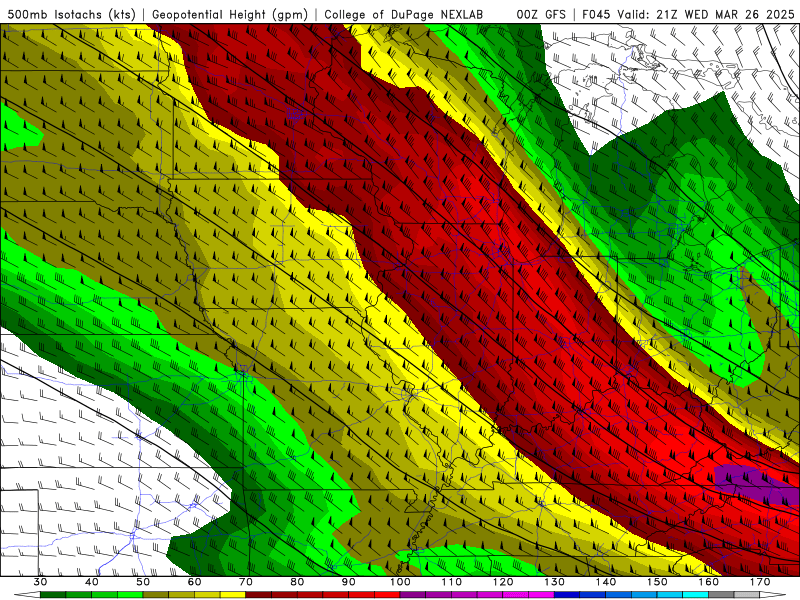The height and width of the screenshot is (600, 800).
Task: Click the 40 value on the legend
Action: click(x=92, y=582)
